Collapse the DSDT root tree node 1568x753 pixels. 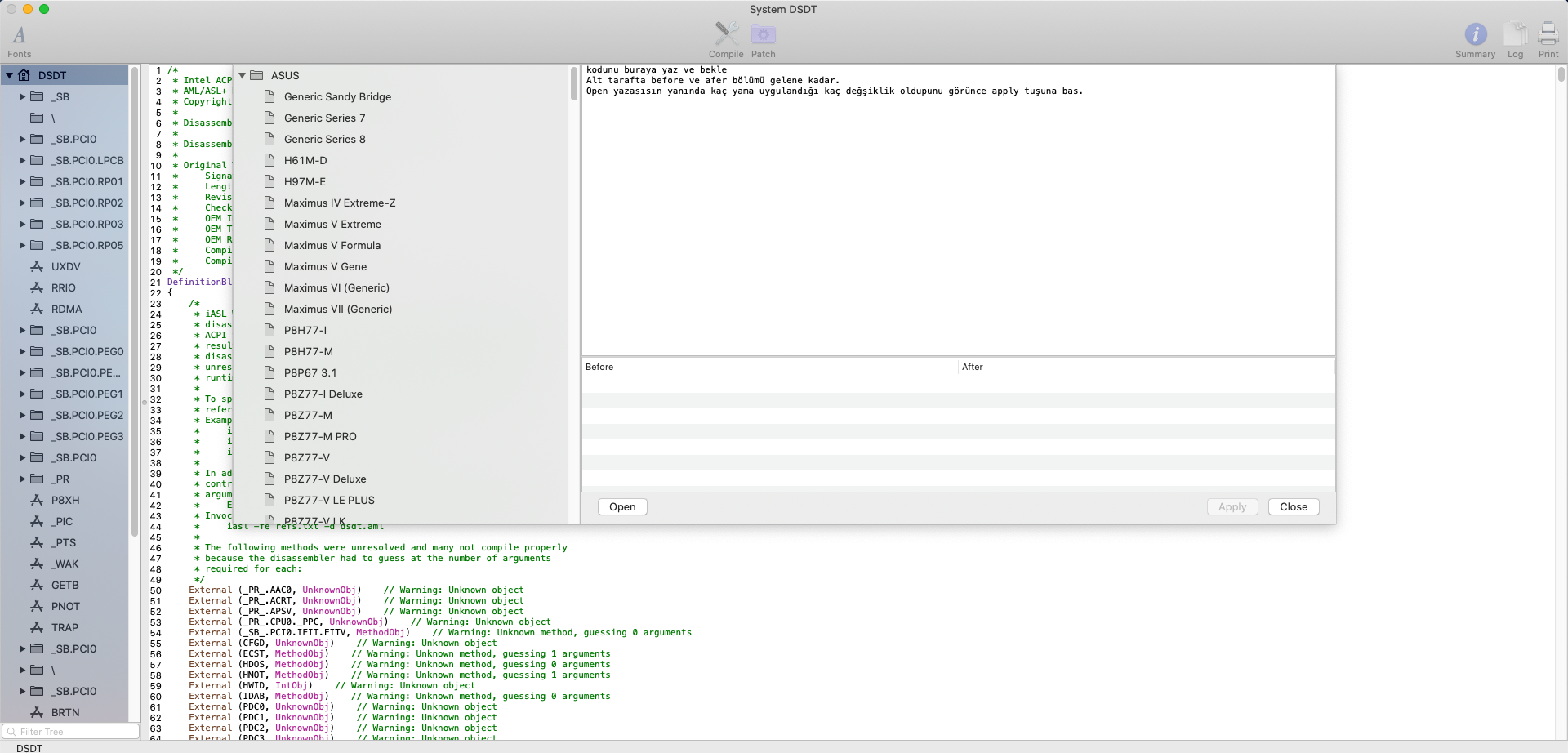tap(9, 75)
